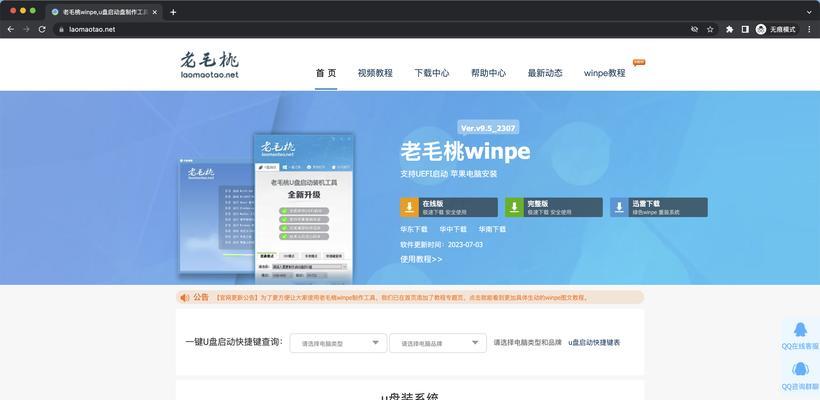Viewport: 820px width, 400px height.
Task: Click the side panel icon in toolbar
Action: pos(745,29)
